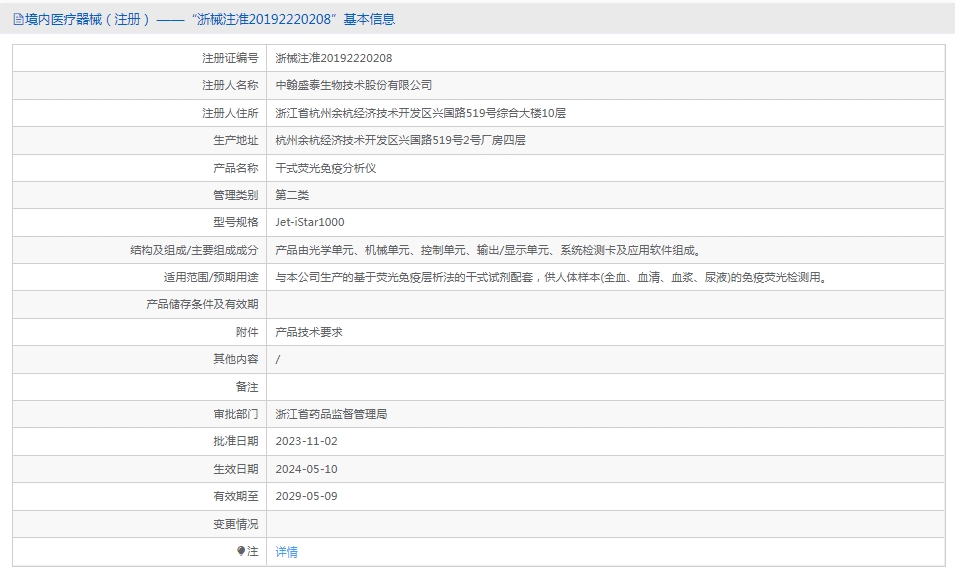Click the 生效日期 row label
The height and width of the screenshot is (572, 955).
(236, 469)
